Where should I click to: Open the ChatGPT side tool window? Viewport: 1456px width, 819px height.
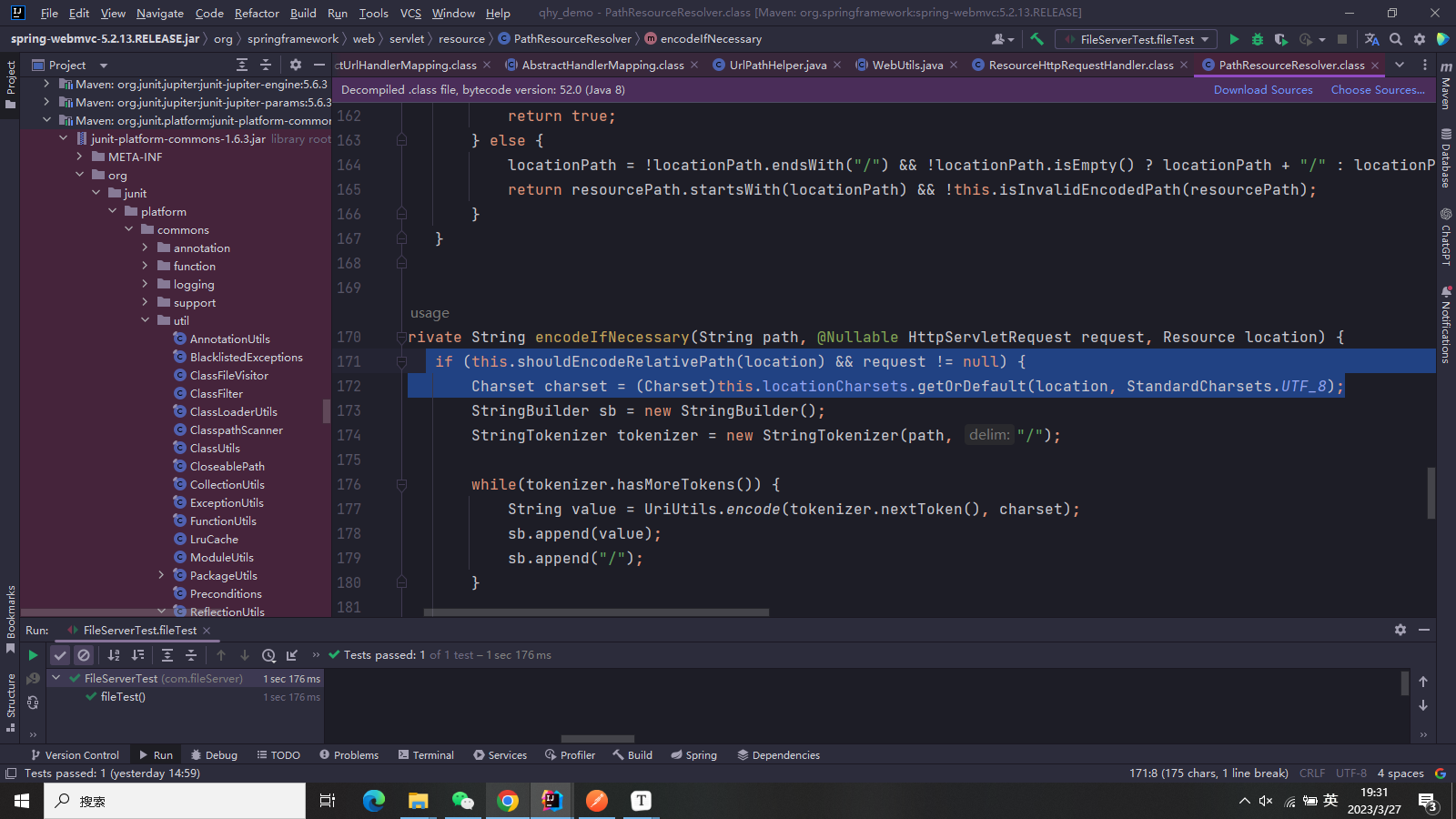coord(1446,237)
